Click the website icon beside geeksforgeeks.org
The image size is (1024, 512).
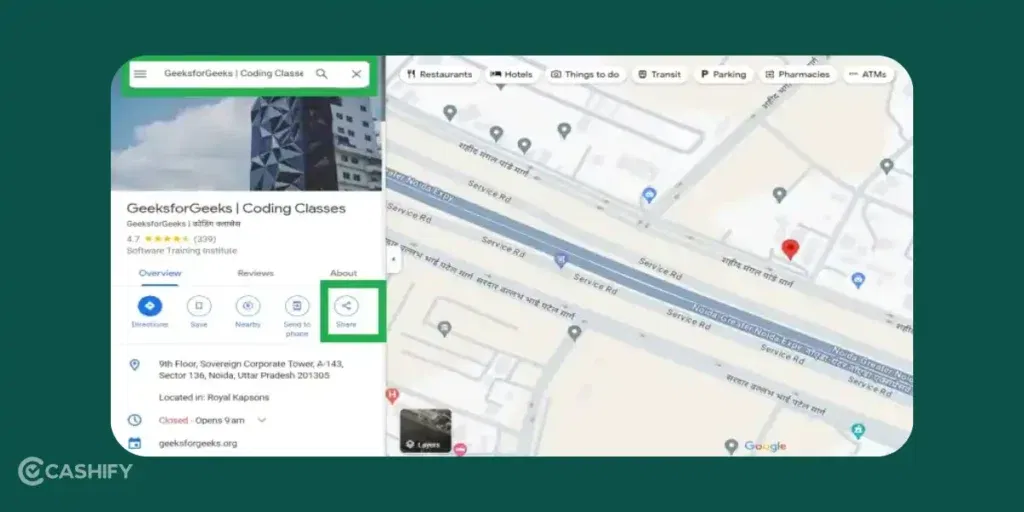tap(134, 443)
